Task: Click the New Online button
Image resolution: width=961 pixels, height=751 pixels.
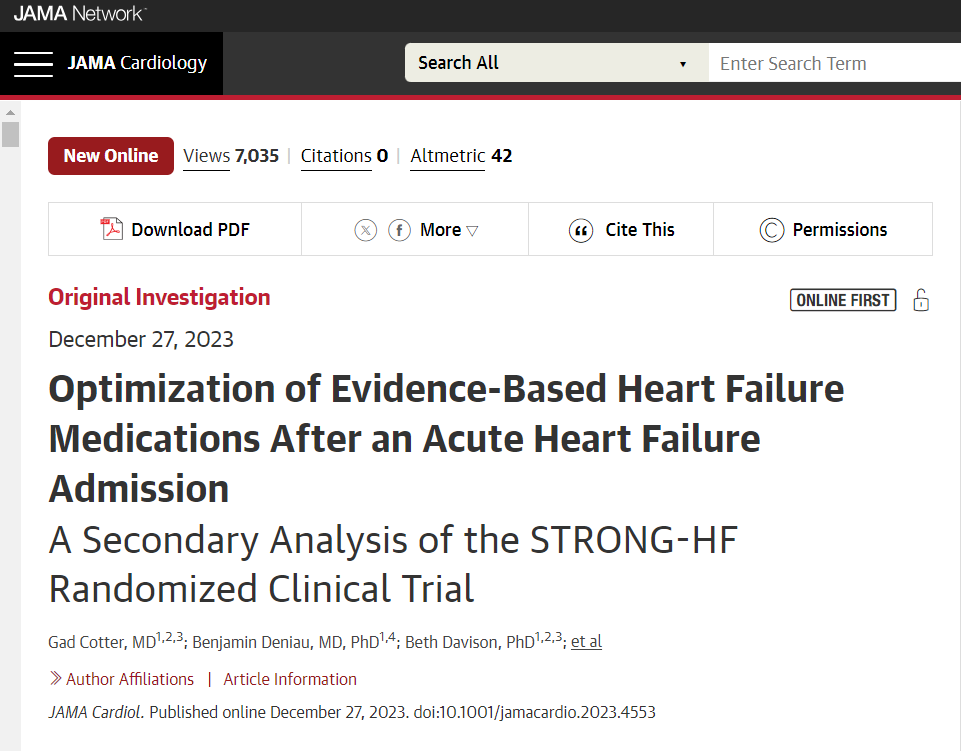Action: [111, 156]
